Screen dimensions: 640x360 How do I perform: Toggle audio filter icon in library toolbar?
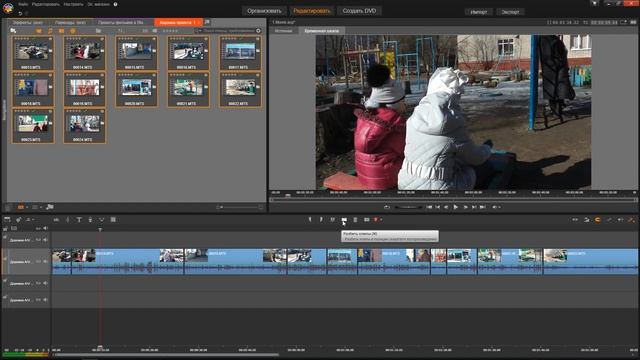coord(50,31)
